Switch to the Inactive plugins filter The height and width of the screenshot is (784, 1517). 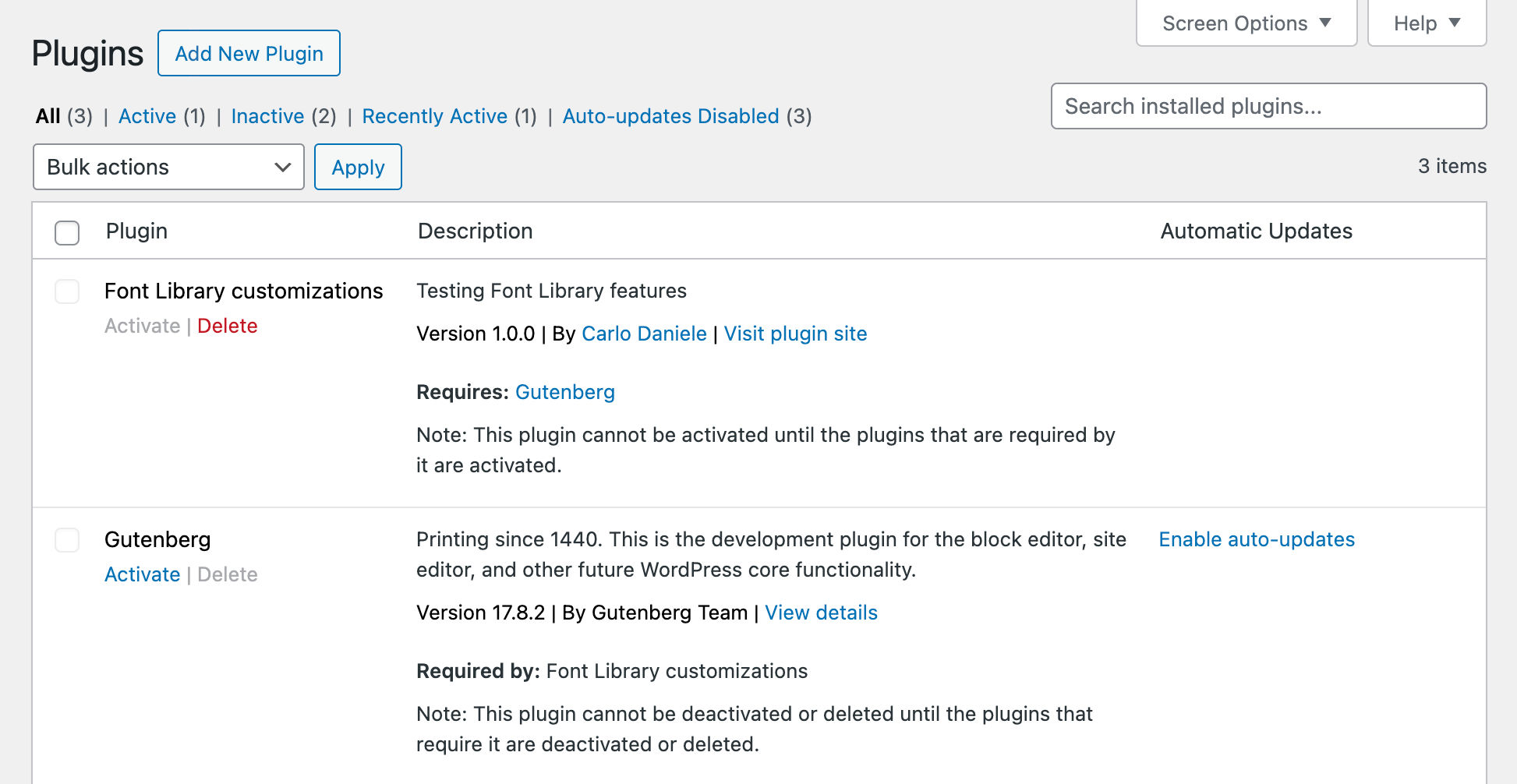(x=268, y=115)
